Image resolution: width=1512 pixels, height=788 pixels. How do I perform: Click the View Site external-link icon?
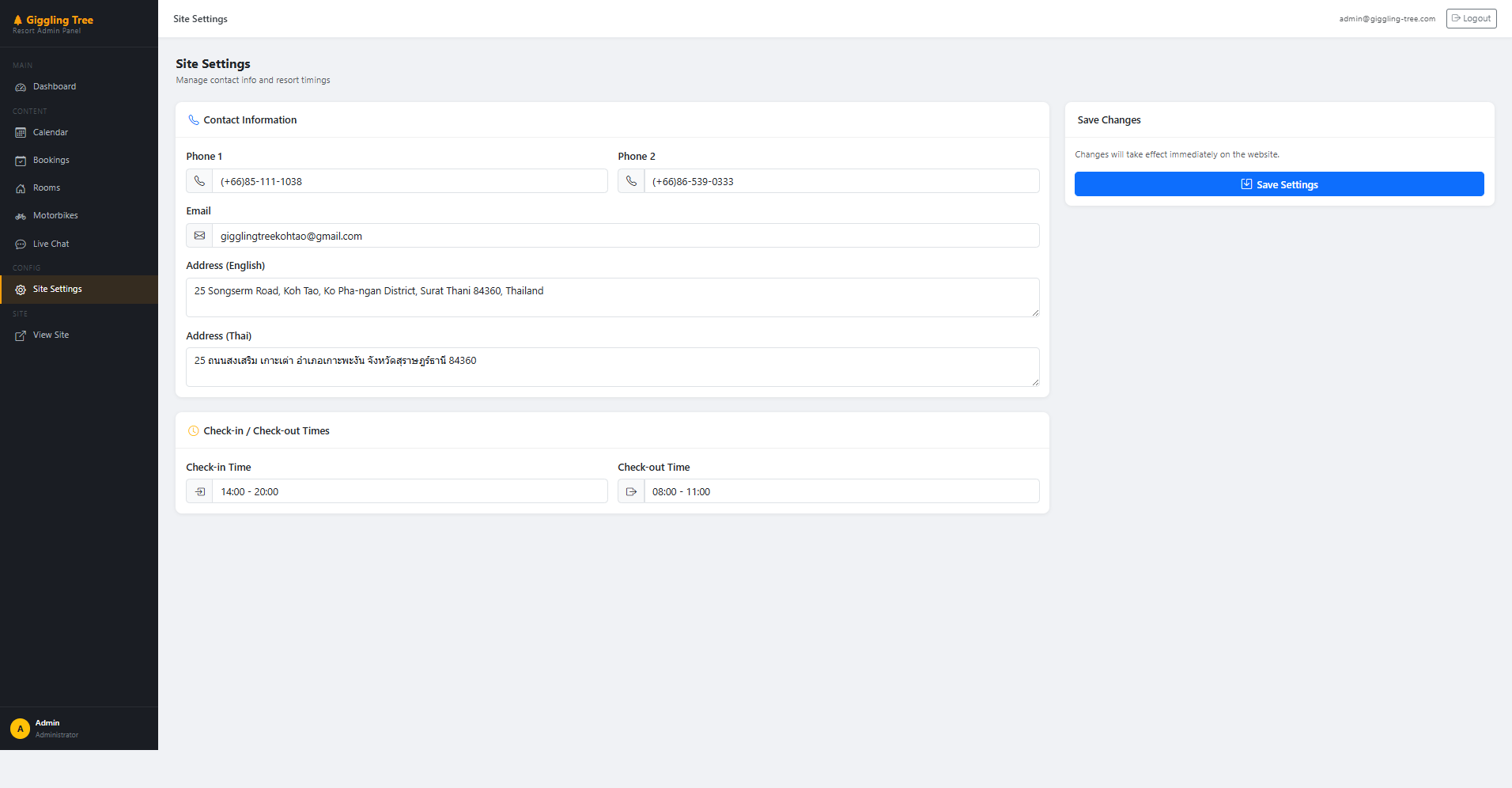[x=21, y=335]
